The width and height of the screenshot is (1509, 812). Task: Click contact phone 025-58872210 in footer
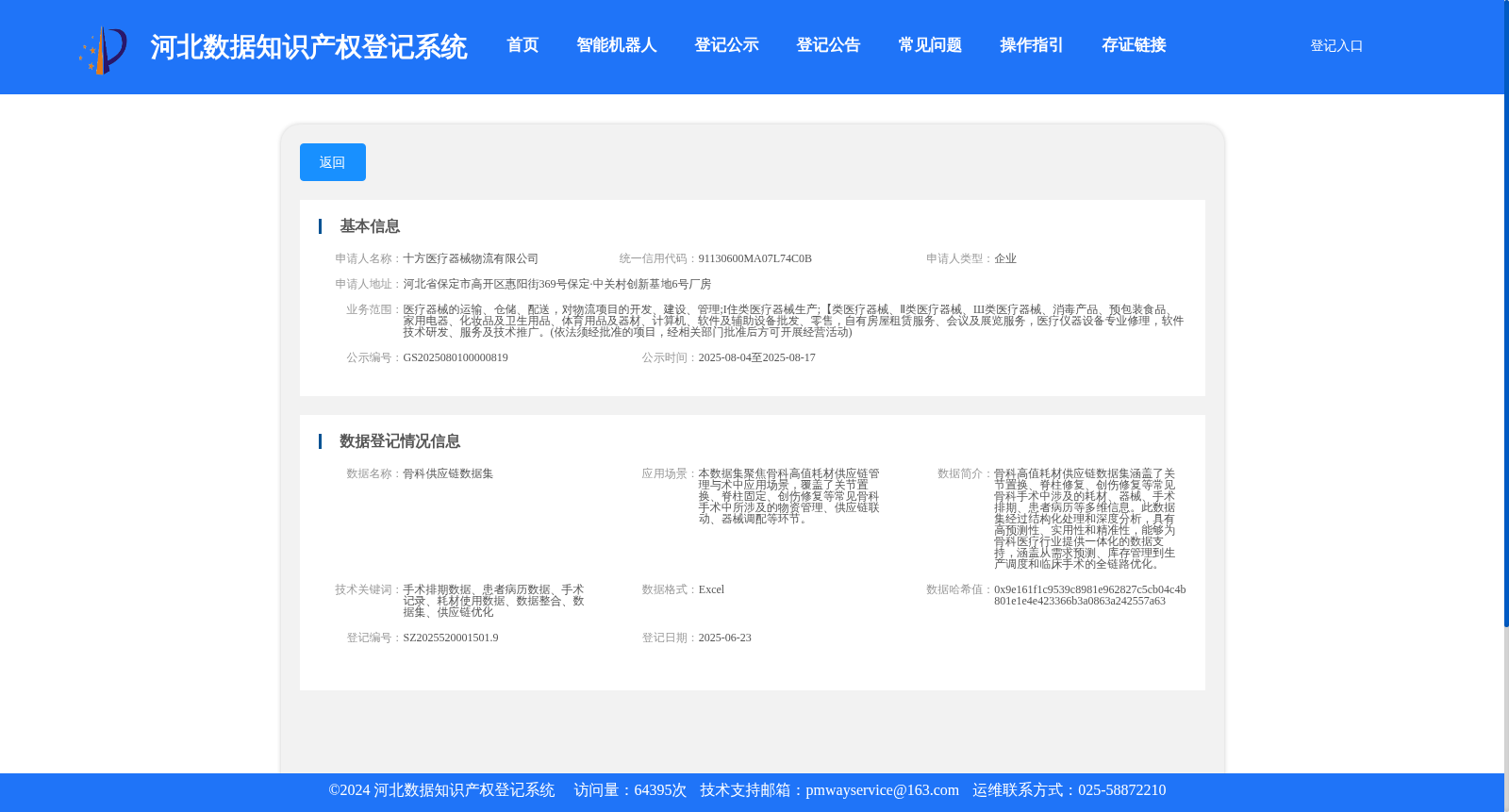1121,790
